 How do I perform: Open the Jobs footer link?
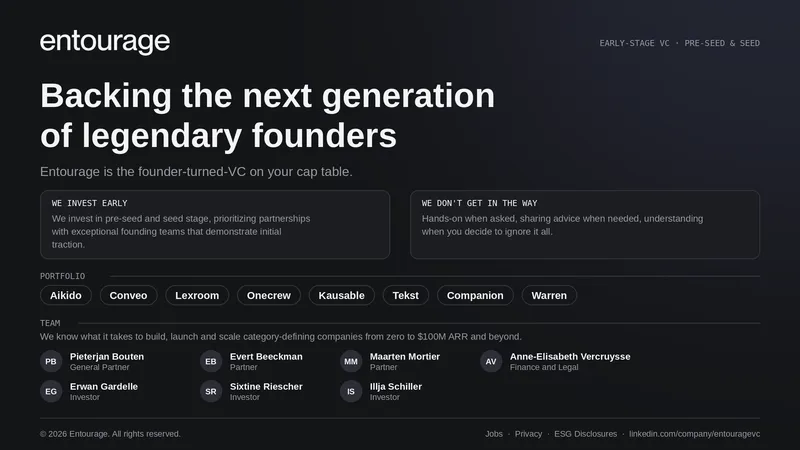pos(493,434)
